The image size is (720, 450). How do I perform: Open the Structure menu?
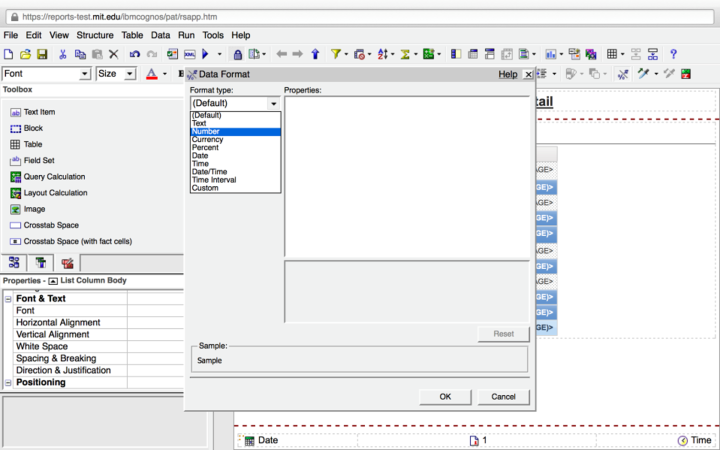95,35
